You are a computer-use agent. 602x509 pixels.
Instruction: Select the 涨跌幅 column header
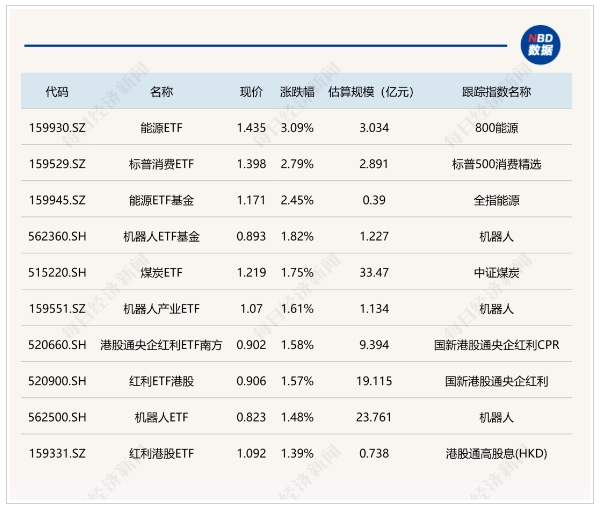[297, 92]
